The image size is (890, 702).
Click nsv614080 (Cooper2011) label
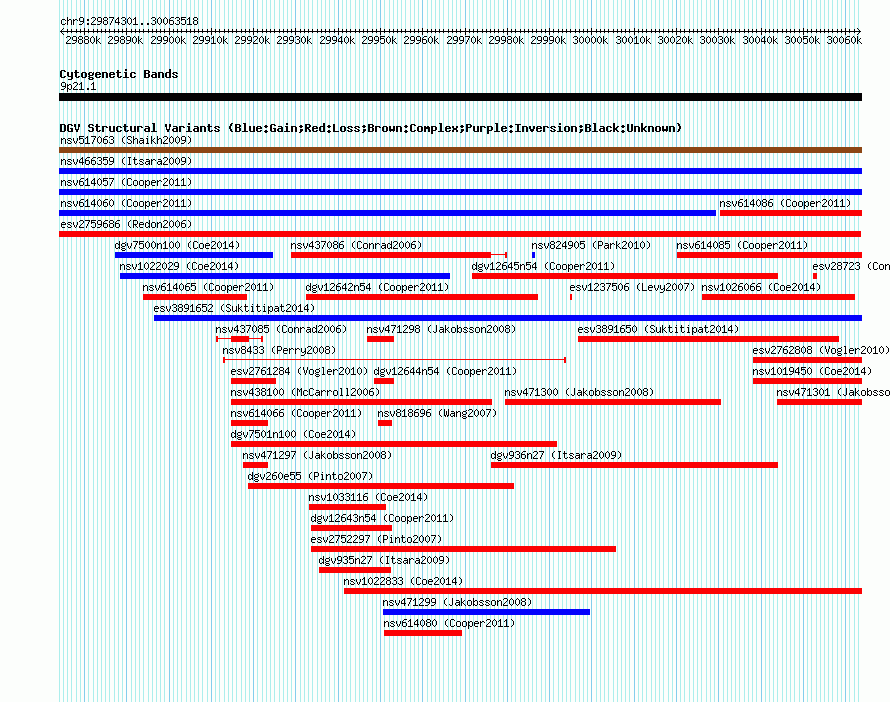click(x=449, y=623)
